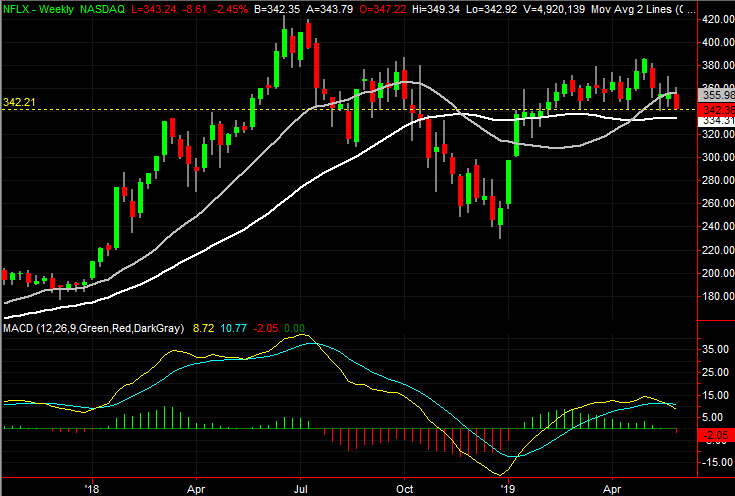This screenshot has width=735, height=496.
Task: Click the white 334.31 moving average marker
Action: 717,121
